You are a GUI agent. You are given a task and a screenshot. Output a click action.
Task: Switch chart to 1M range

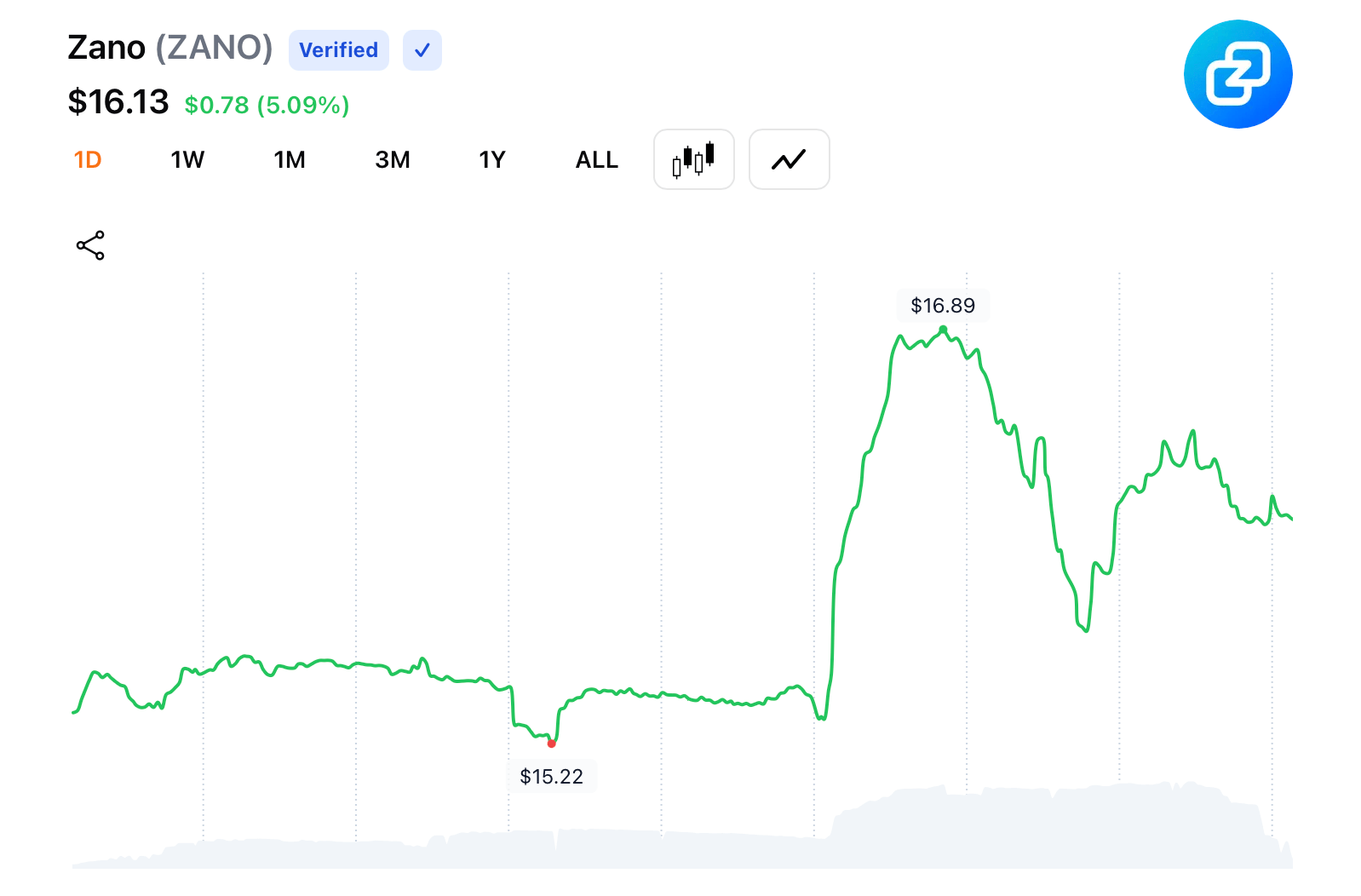click(290, 160)
